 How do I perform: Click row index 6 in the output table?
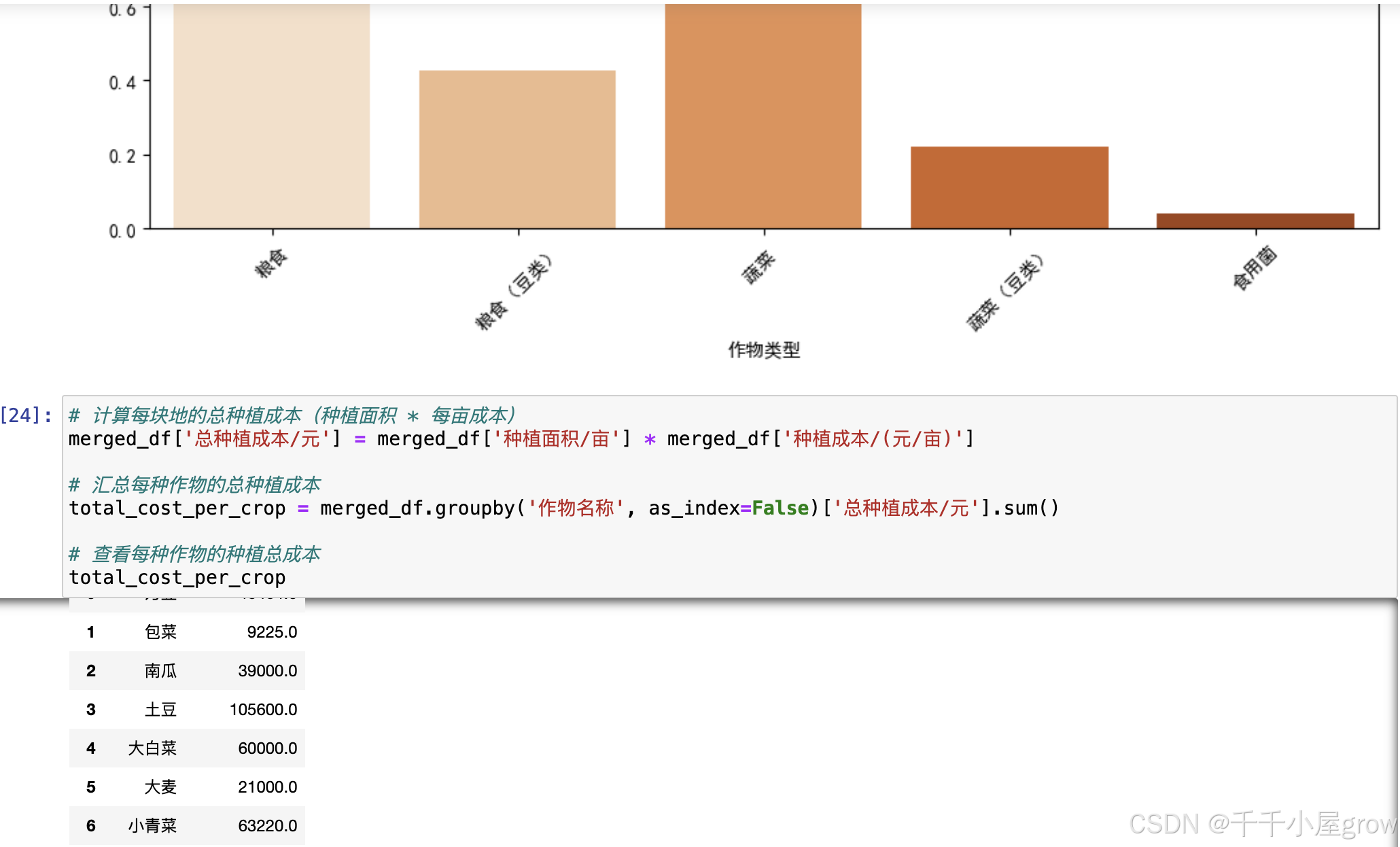[91, 826]
